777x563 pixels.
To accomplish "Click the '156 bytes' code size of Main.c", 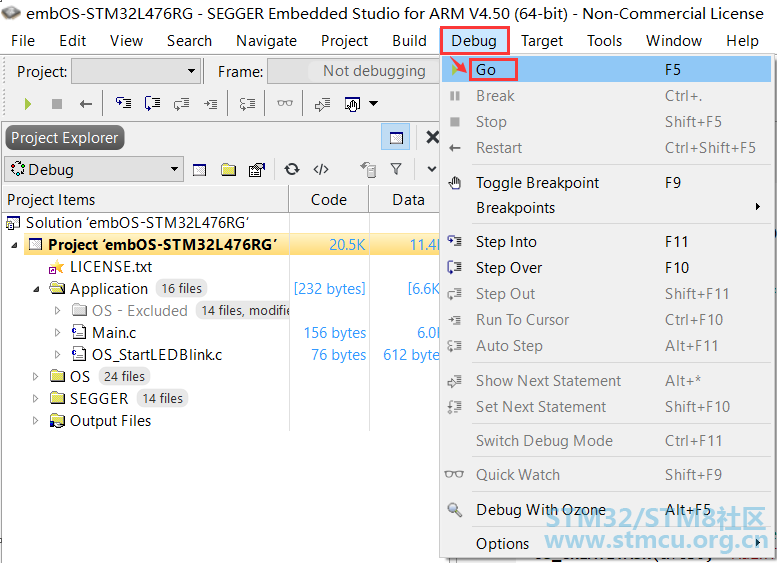I will tap(334, 333).
